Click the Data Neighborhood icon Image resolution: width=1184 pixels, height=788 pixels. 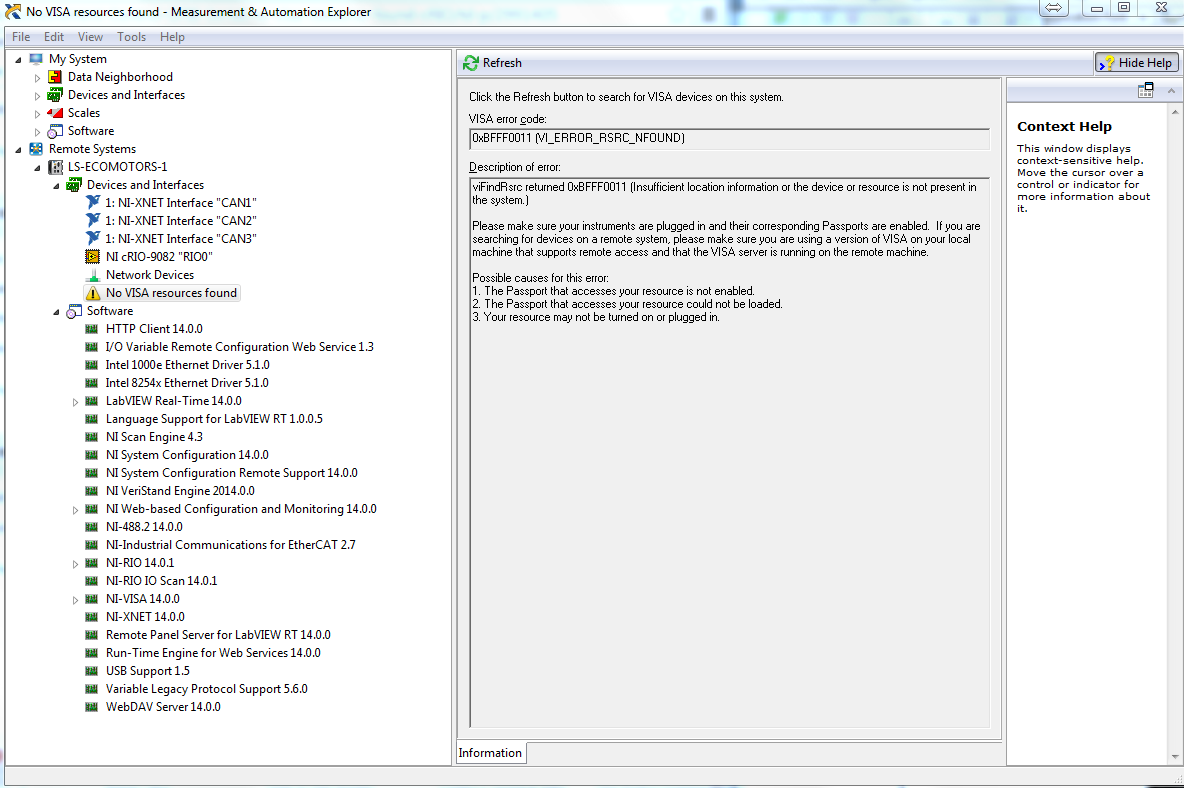click(54, 77)
